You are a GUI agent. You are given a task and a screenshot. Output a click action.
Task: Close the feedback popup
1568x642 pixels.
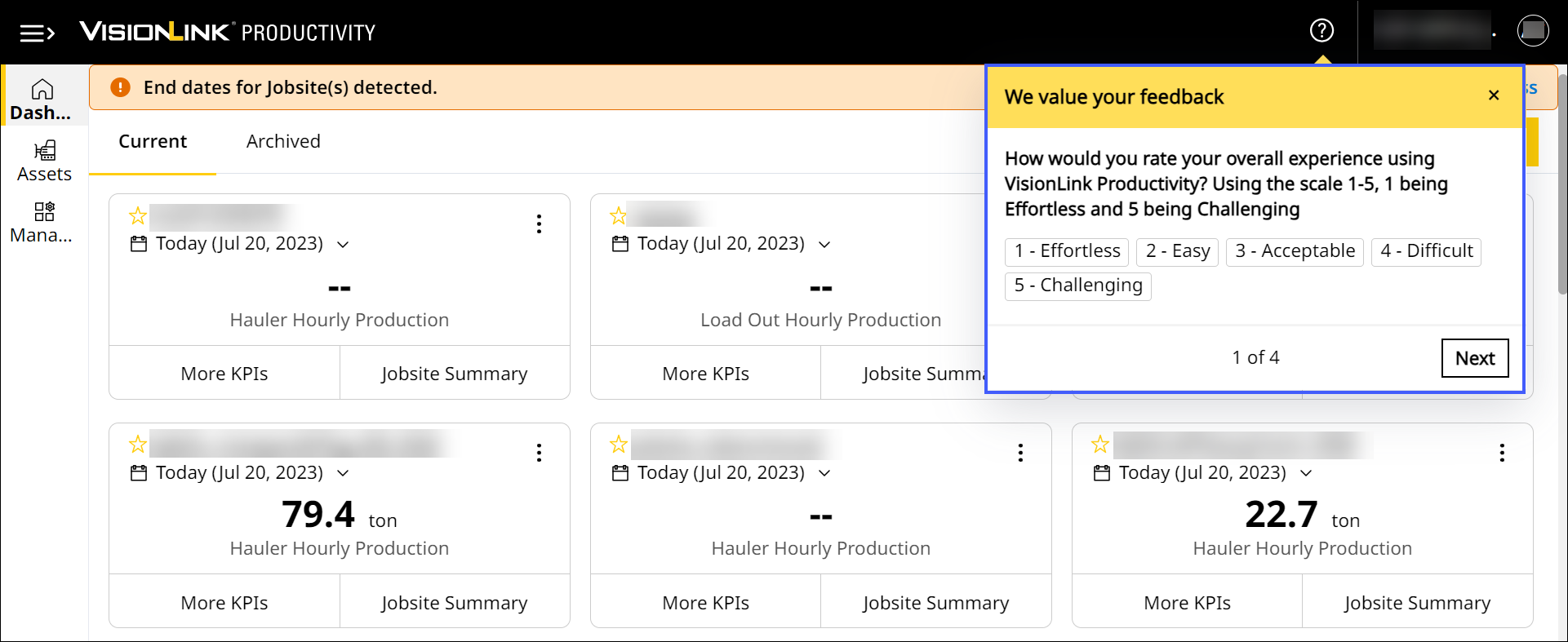[1494, 95]
